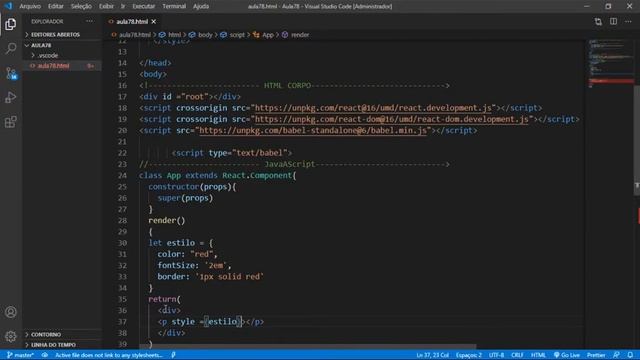The image size is (640, 360).
Task: Click Ln 37 Col cursor position indicator
Action: pyautogui.click(x=433, y=355)
